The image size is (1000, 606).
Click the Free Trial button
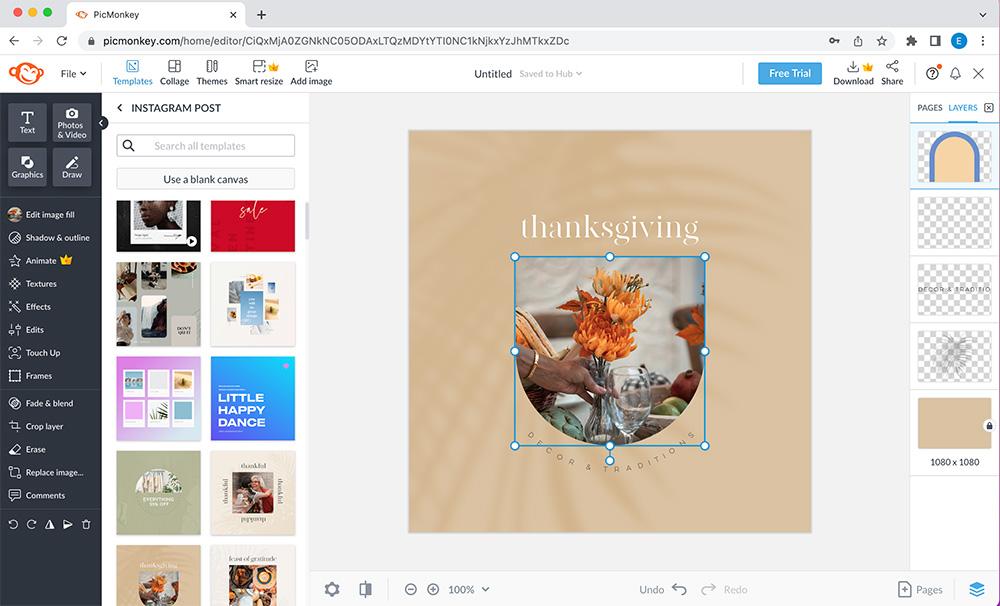[789, 73]
